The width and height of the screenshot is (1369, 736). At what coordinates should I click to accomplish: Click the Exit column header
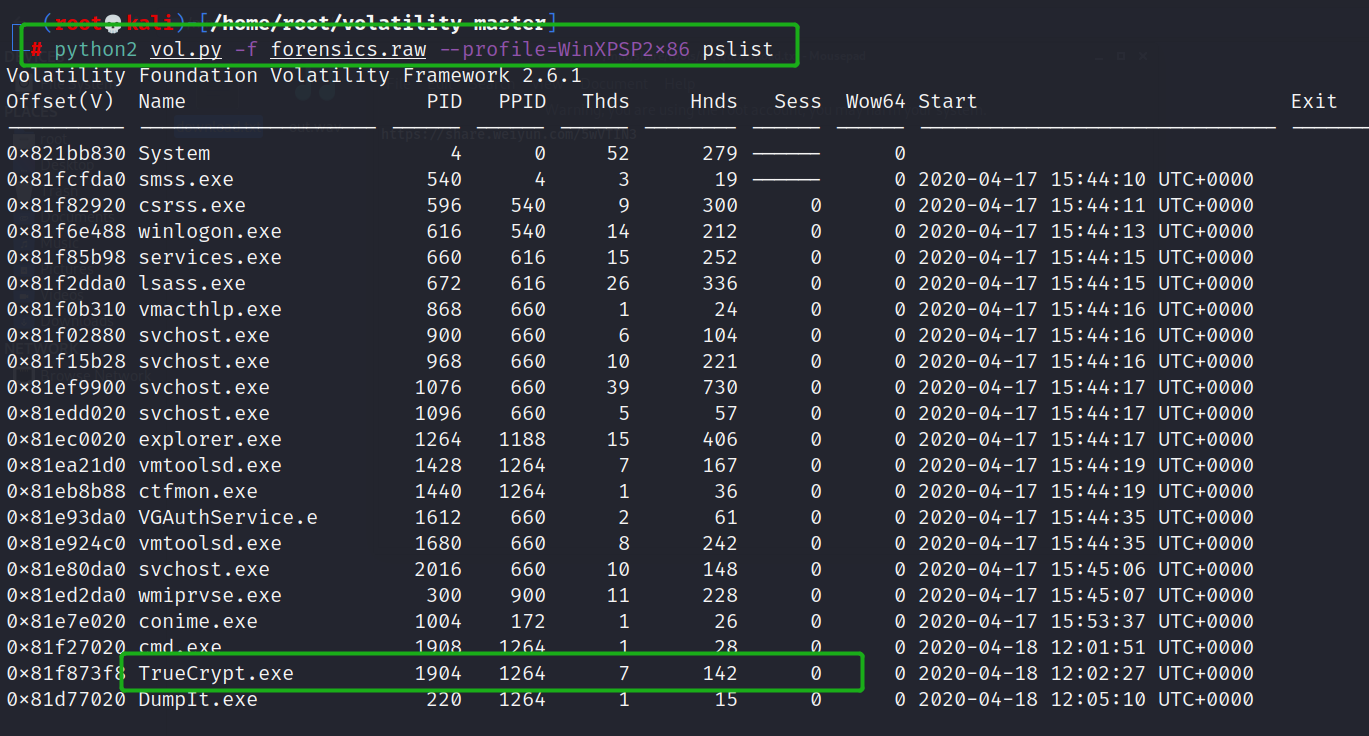1314,102
